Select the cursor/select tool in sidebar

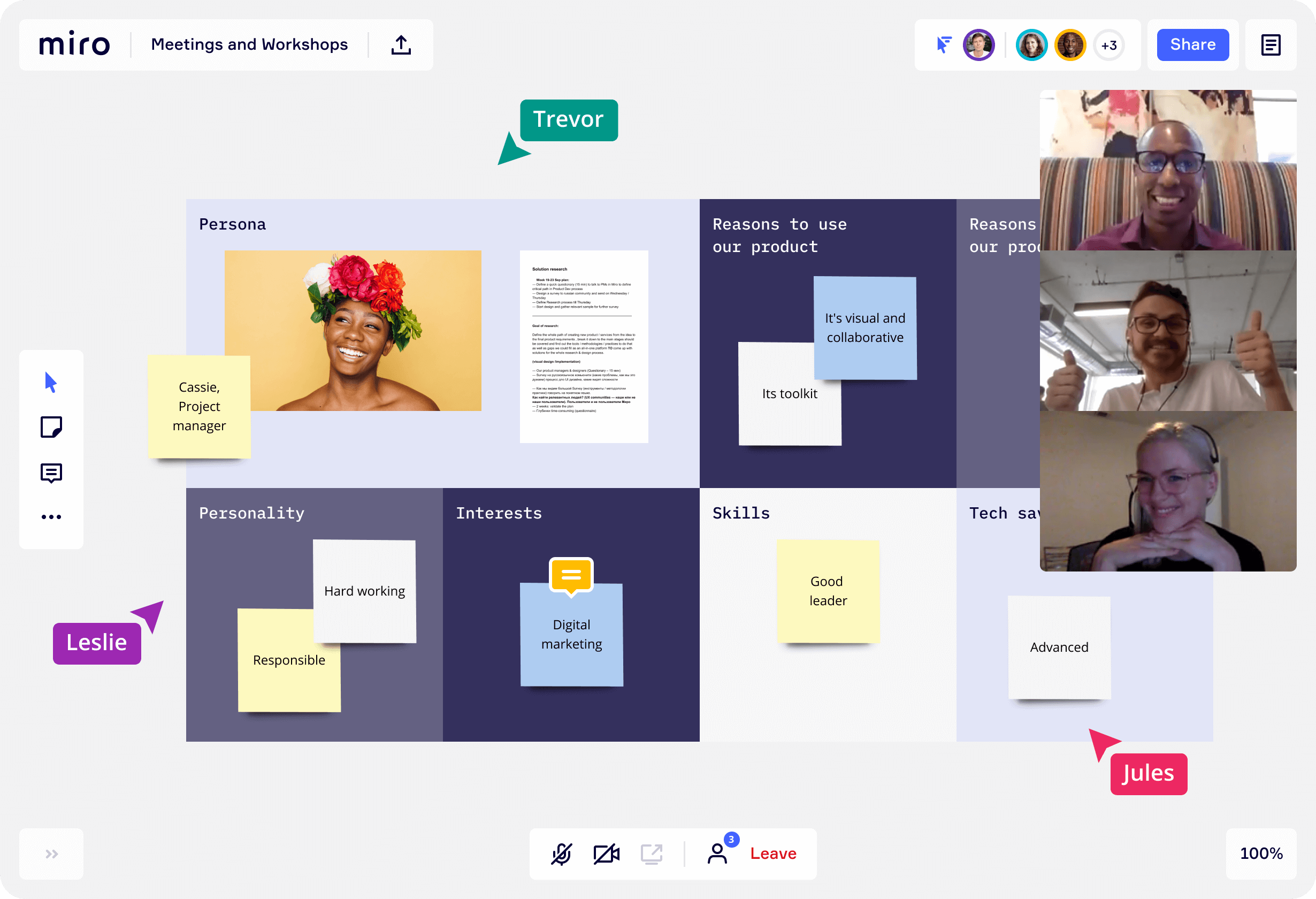pyautogui.click(x=51, y=382)
